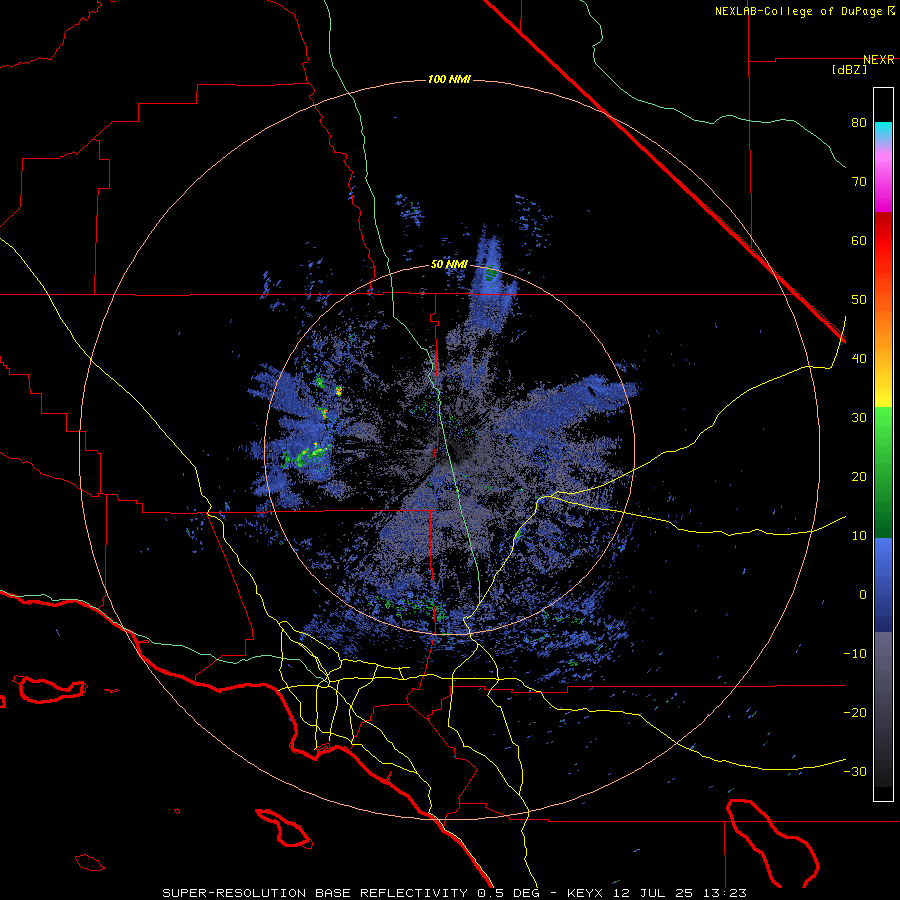
Task: Click the -20 value on the dBZ scale
Action: click(855, 713)
